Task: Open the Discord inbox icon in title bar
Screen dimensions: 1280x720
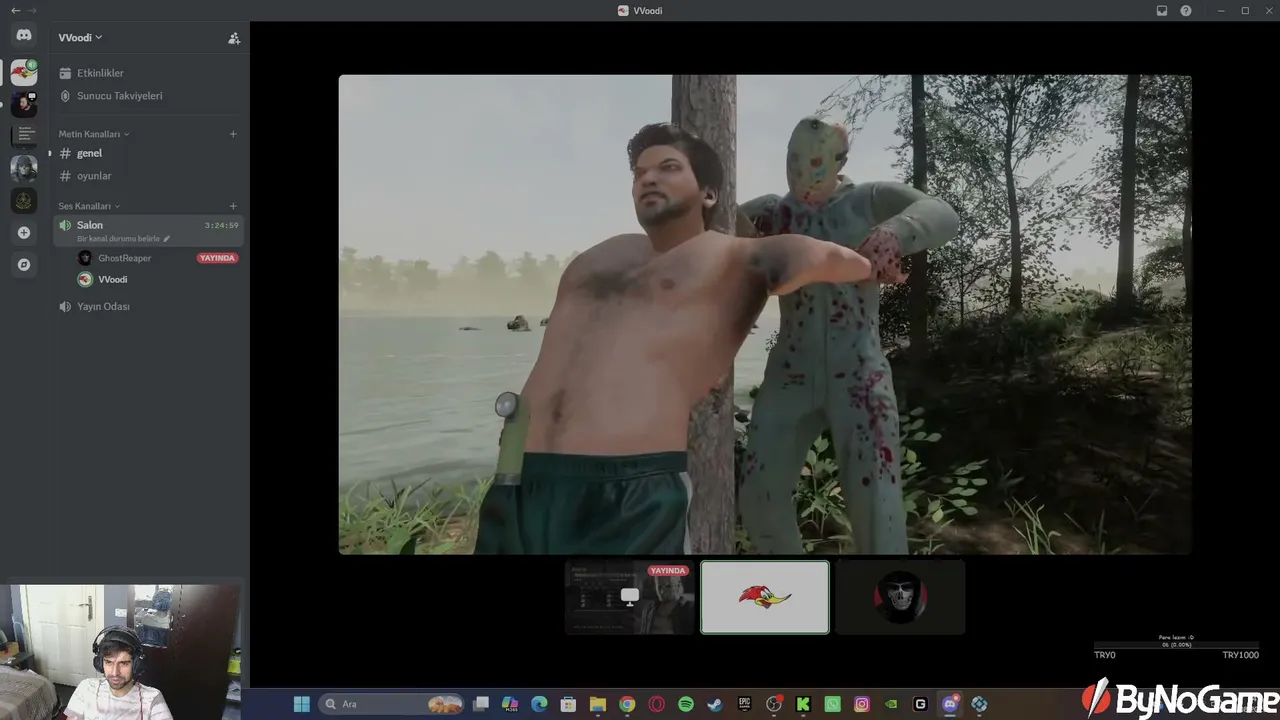Action: pyautogui.click(x=1162, y=10)
